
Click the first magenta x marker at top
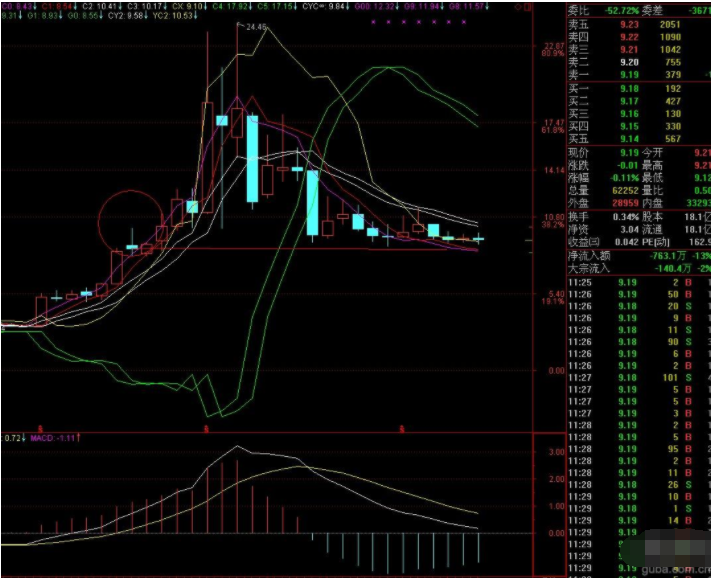pyautogui.click(x=373, y=20)
